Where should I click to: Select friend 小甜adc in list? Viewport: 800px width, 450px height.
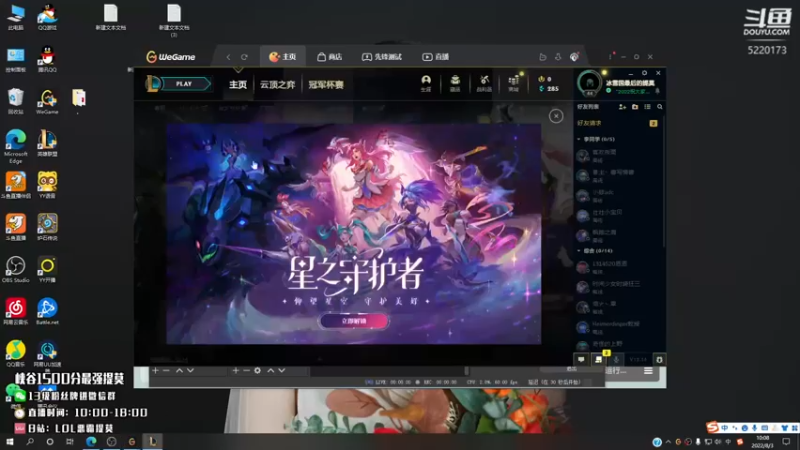point(617,195)
